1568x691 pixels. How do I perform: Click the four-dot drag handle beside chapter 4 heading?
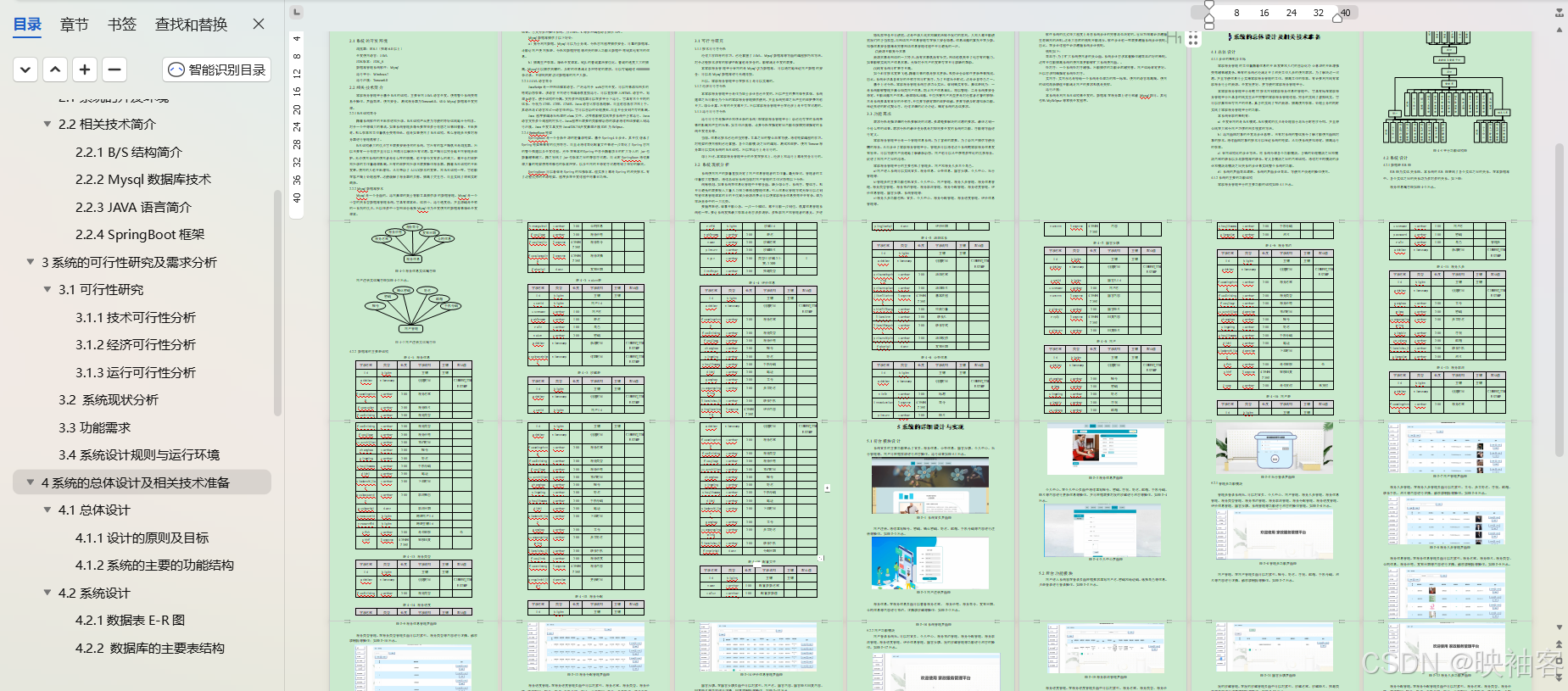coord(1193,38)
